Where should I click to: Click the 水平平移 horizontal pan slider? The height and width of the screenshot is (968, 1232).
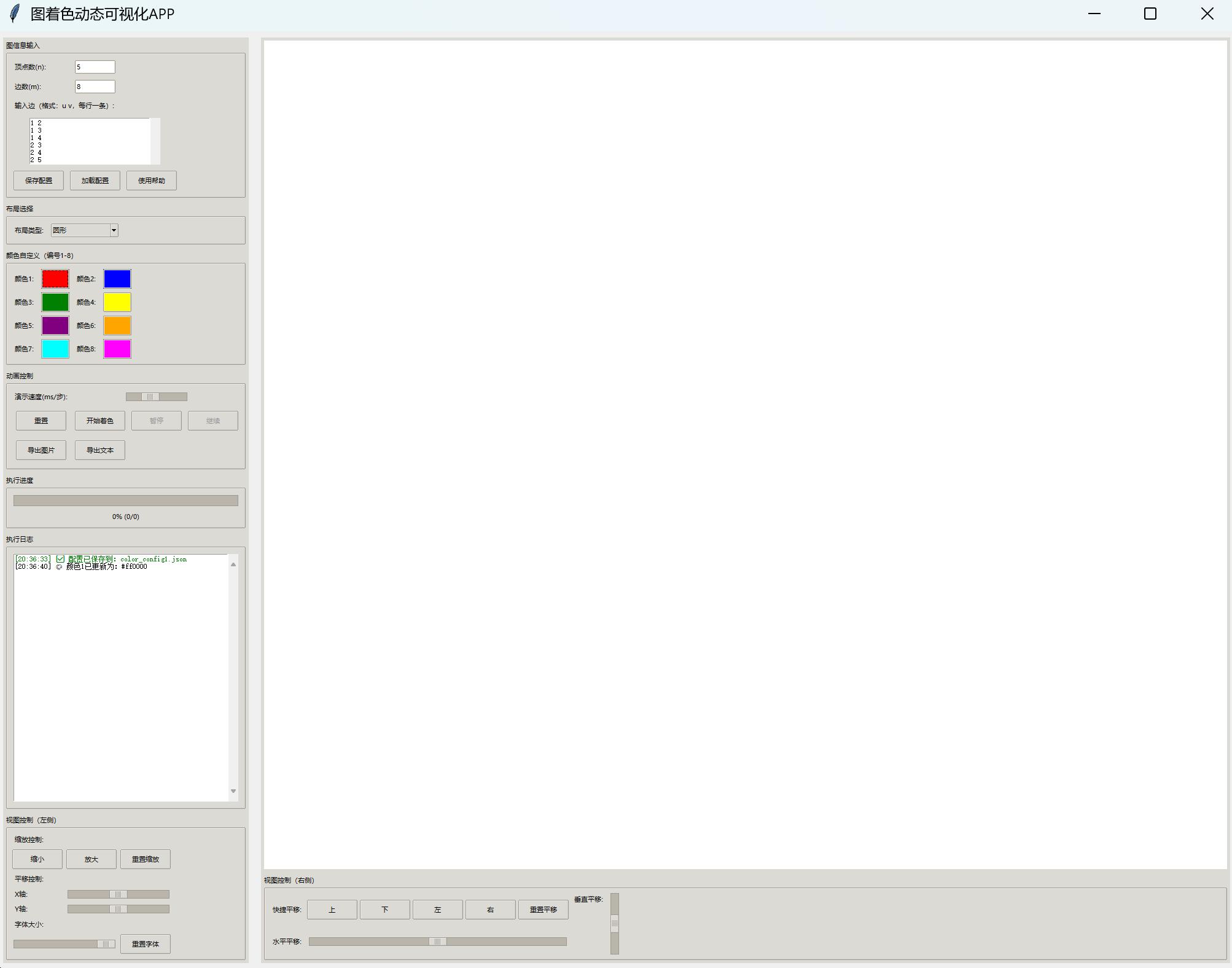click(437, 942)
